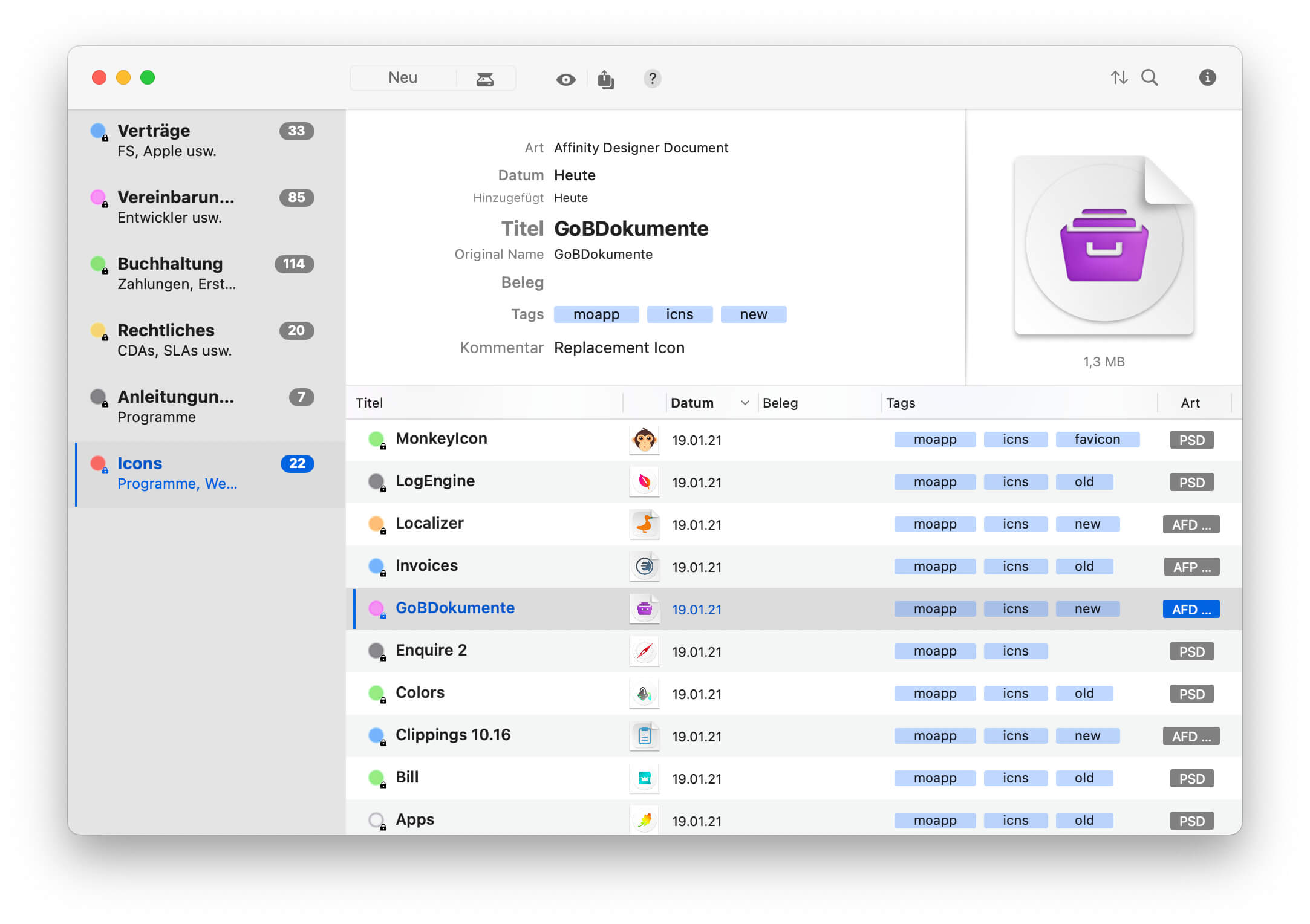Screen dimensions: 1310x924
Task: Sort list by Art column header
Action: [x=1190, y=403]
